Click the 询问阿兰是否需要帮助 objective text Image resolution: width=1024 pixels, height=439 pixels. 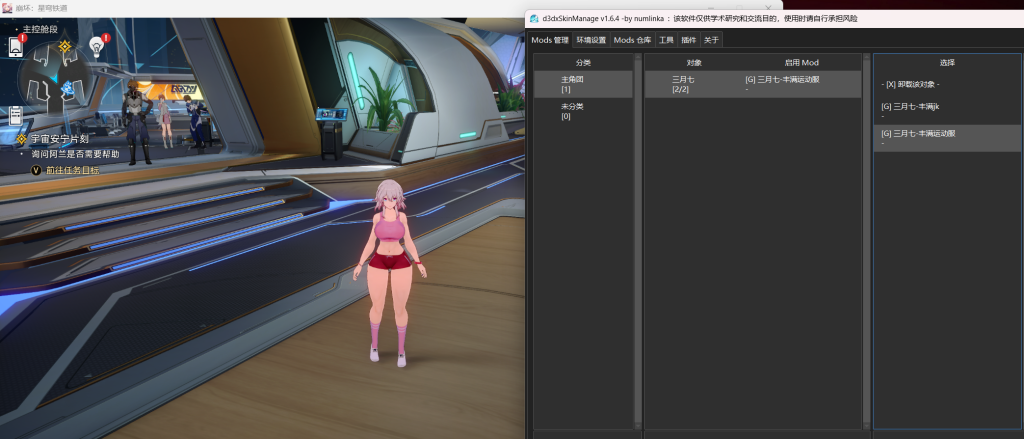pos(75,155)
